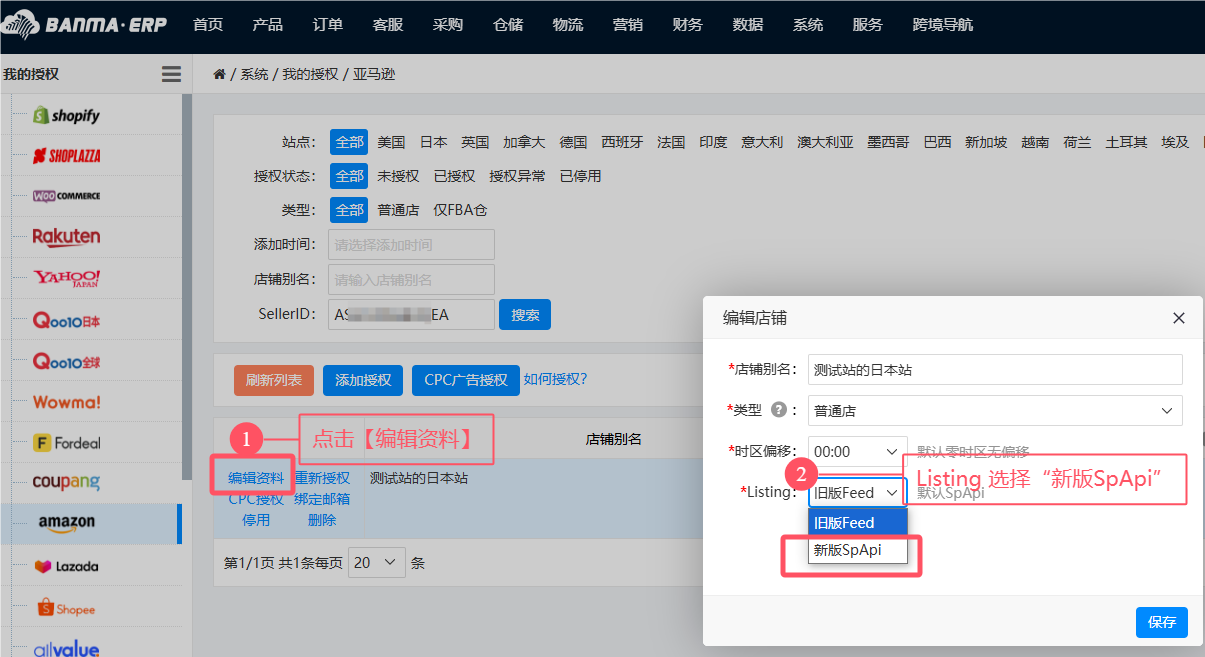The image size is (1205, 657).
Task: Open the Shopify authorization entry
Action: (x=67, y=116)
